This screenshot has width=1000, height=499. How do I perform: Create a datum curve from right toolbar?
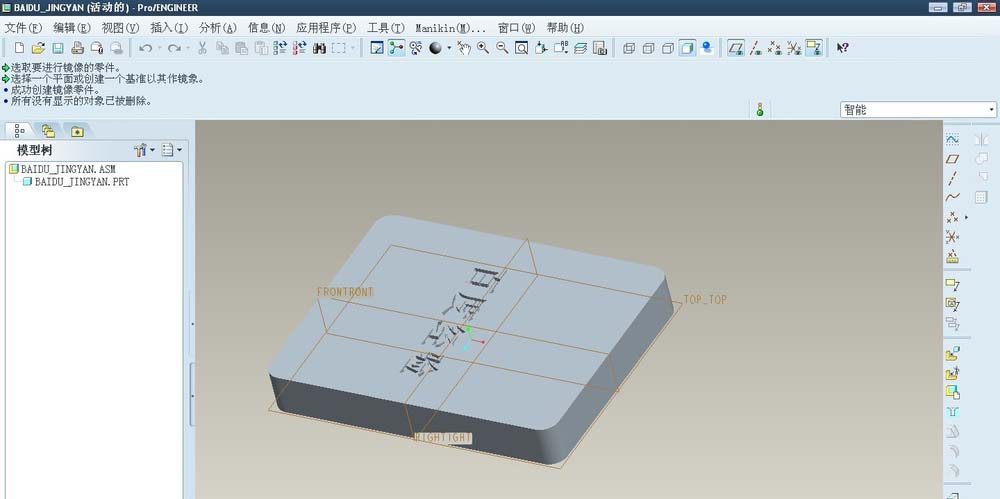(952, 197)
